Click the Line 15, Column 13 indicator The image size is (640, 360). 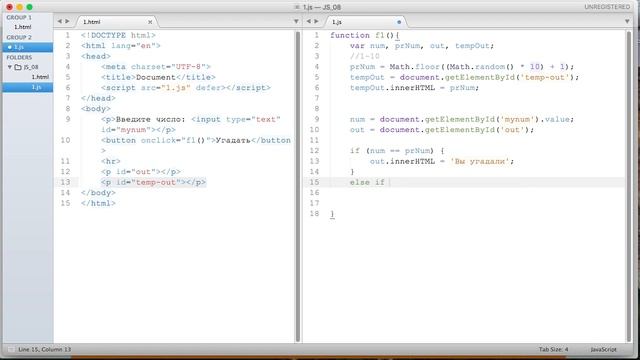click(x=44, y=349)
